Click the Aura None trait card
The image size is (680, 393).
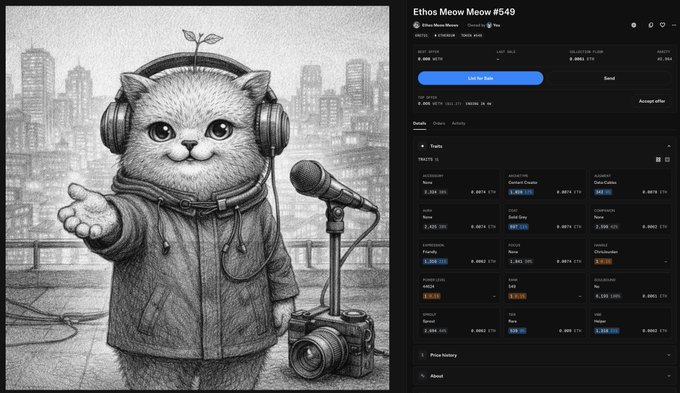[x=458, y=219]
